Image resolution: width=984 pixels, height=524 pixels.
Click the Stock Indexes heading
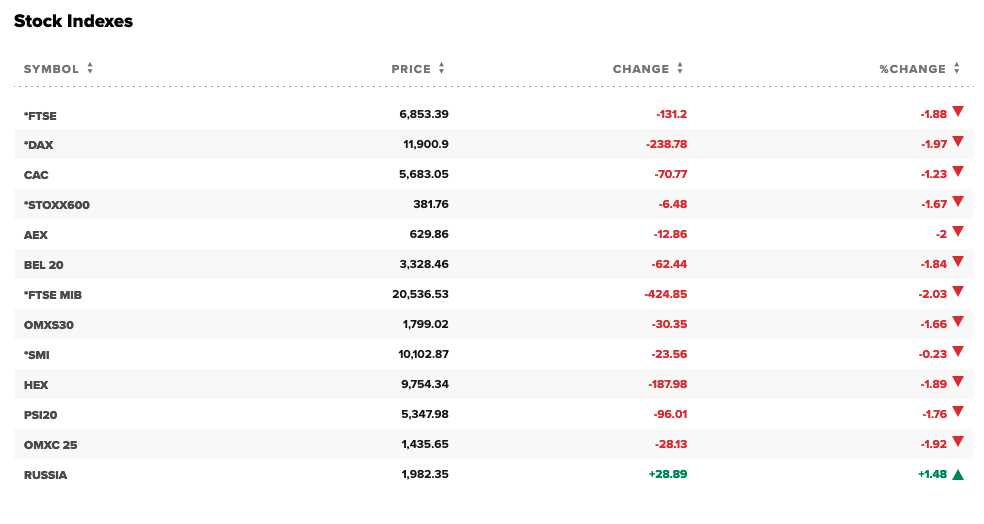(73, 21)
